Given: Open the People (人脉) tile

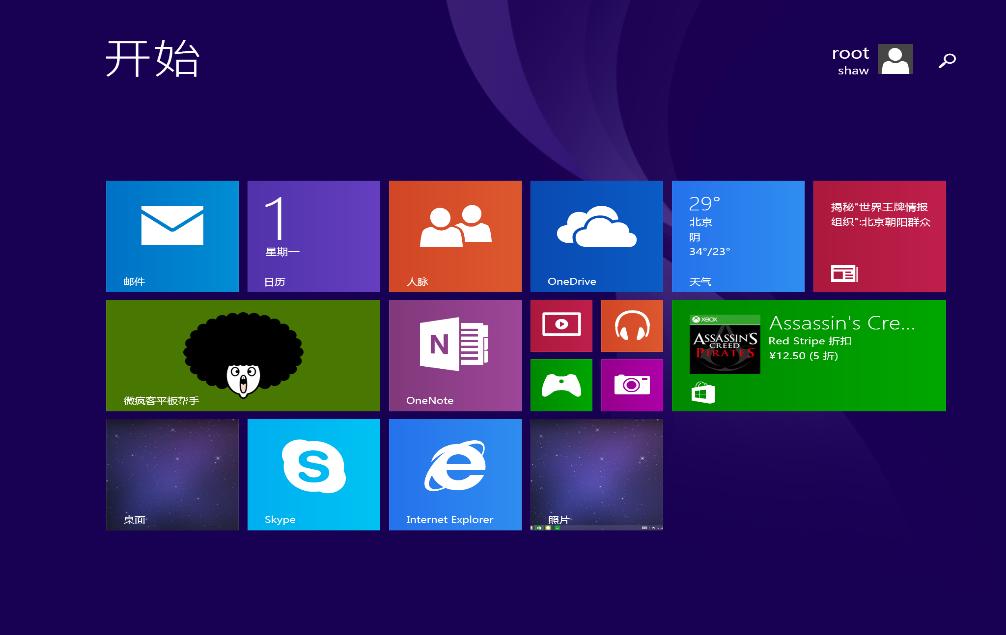Looking at the screenshot, I should tap(455, 236).
